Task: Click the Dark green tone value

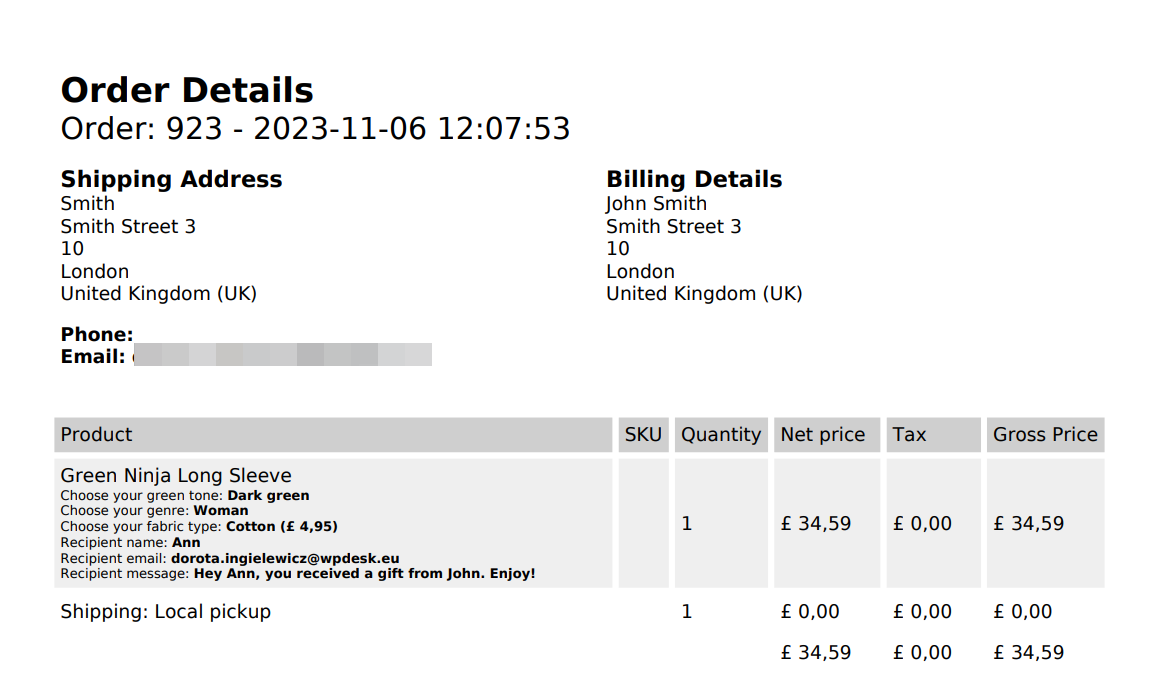Action: click(268, 495)
